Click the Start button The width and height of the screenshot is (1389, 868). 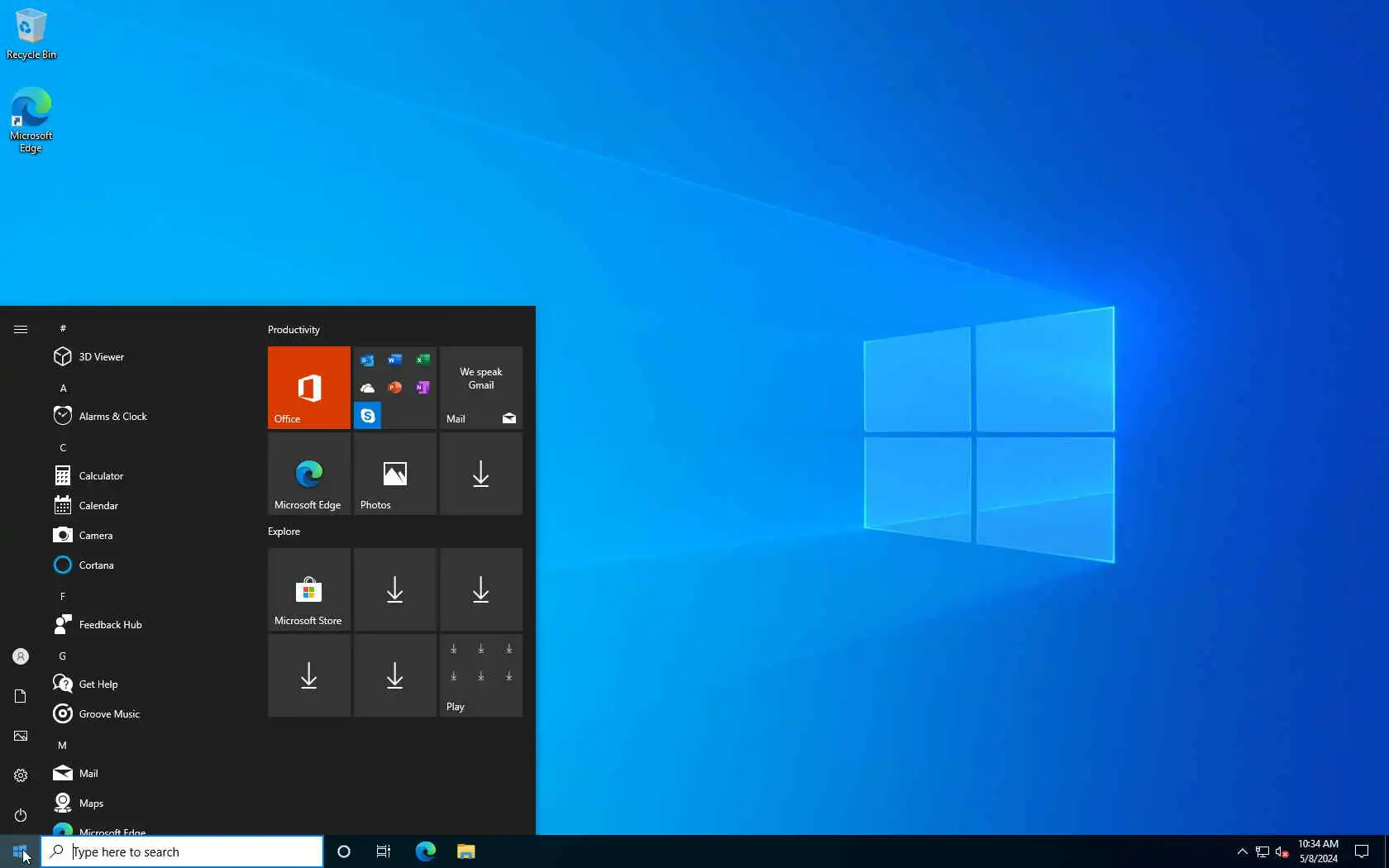coord(20,851)
